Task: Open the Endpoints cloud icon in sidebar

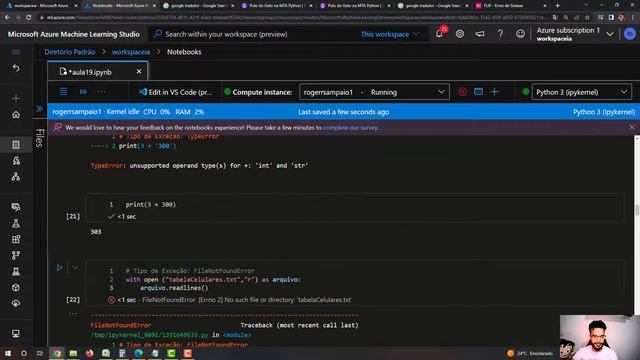Action: [16, 303]
